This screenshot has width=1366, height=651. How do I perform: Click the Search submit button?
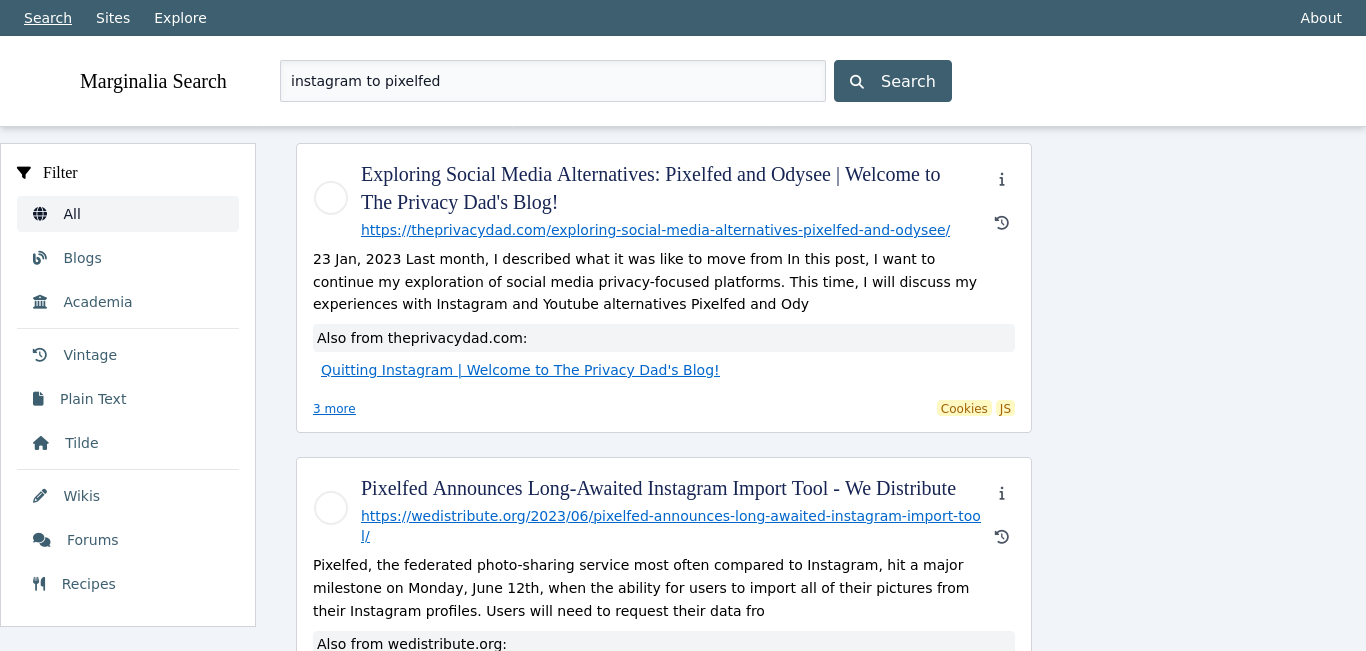coord(893,81)
